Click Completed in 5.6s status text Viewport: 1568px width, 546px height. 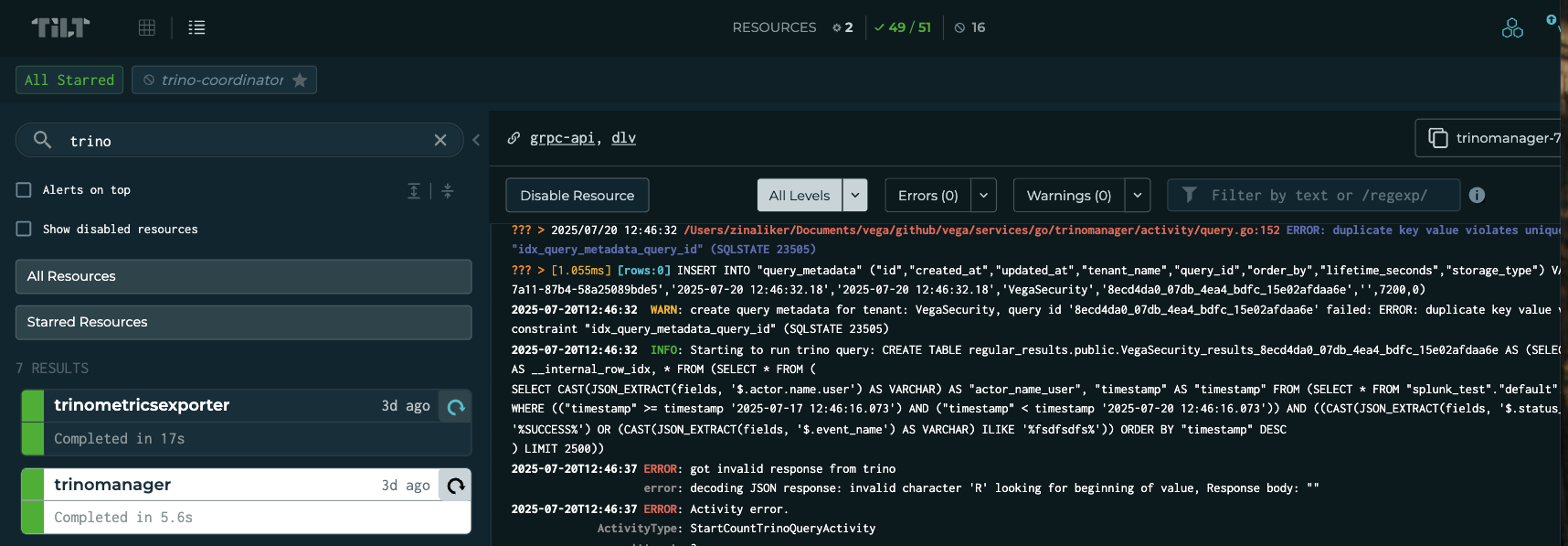[123, 518]
